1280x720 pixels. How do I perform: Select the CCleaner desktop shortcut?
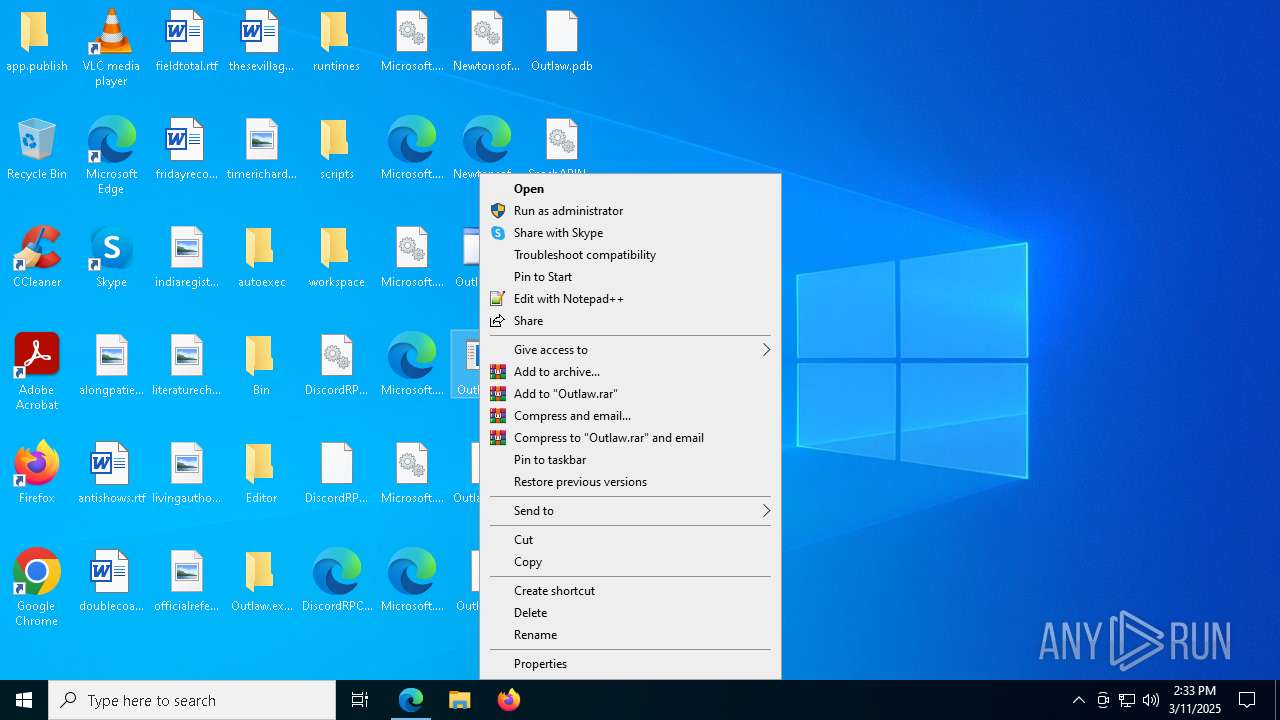pyautogui.click(x=36, y=248)
